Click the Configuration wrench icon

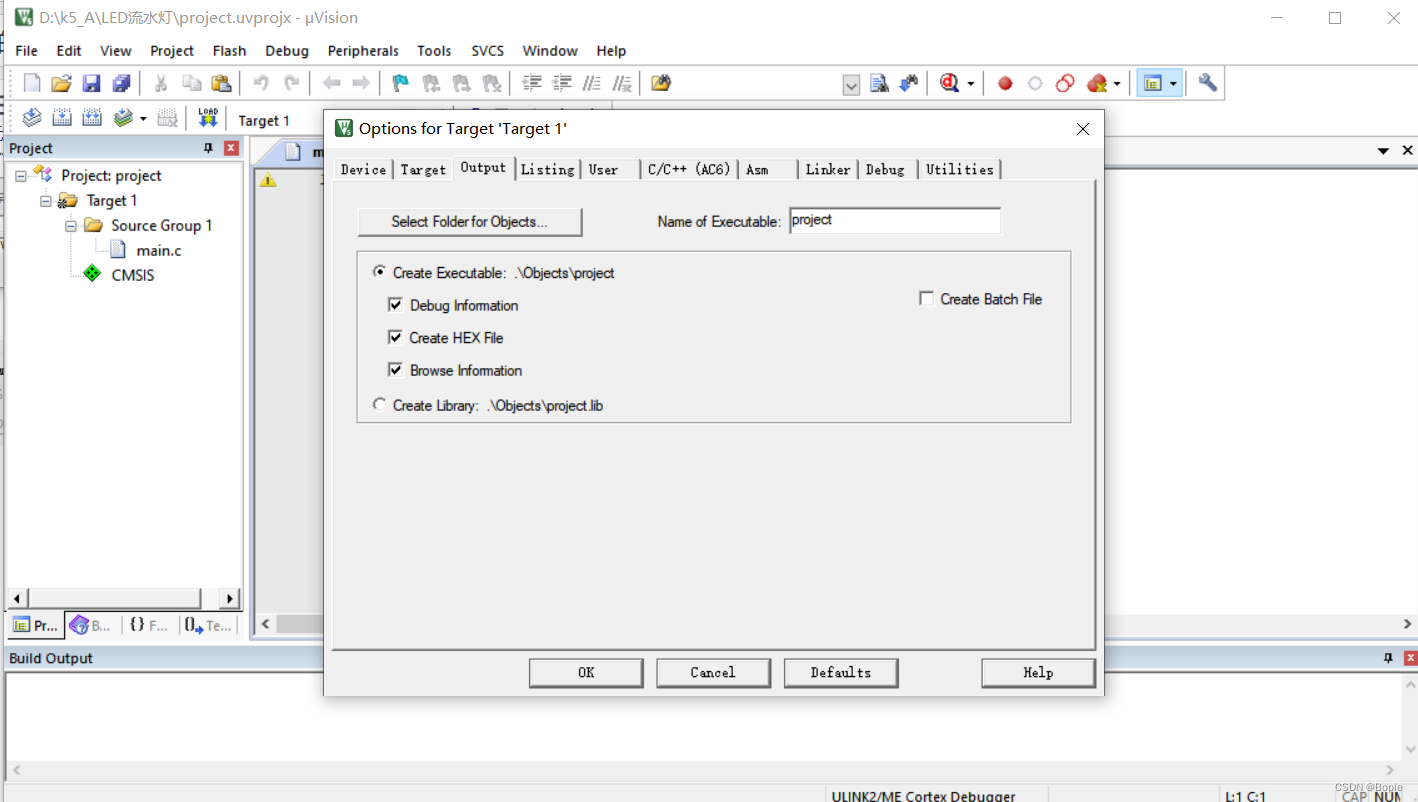click(1208, 83)
